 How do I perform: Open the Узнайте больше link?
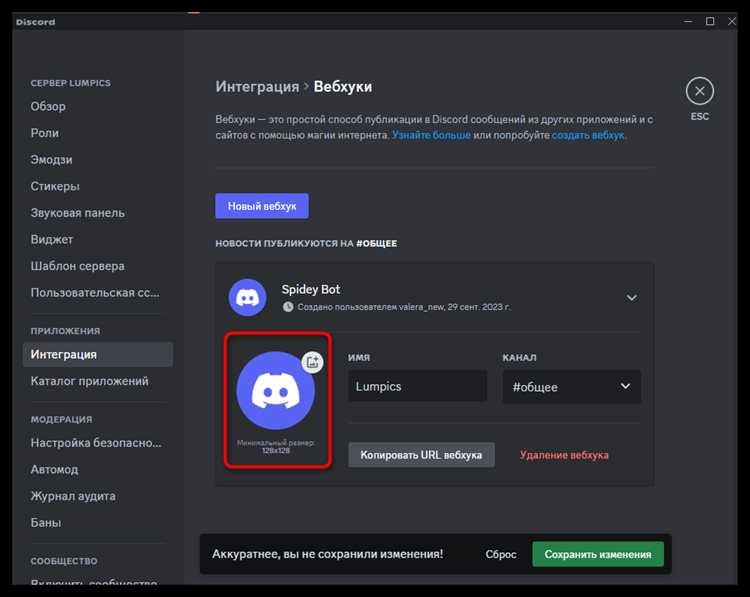(x=431, y=135)
